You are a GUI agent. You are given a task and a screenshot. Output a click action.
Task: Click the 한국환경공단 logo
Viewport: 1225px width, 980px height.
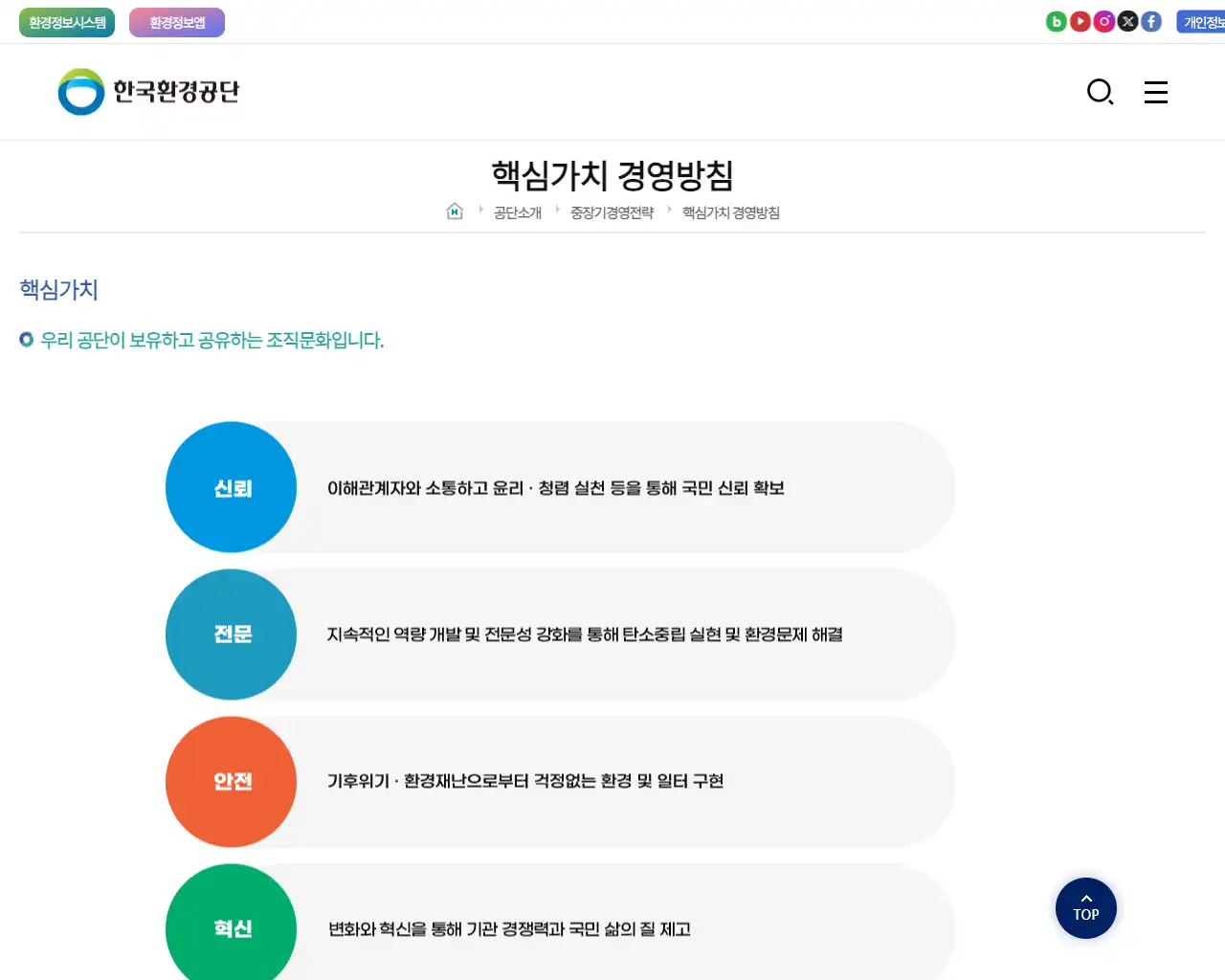(148, 92)
